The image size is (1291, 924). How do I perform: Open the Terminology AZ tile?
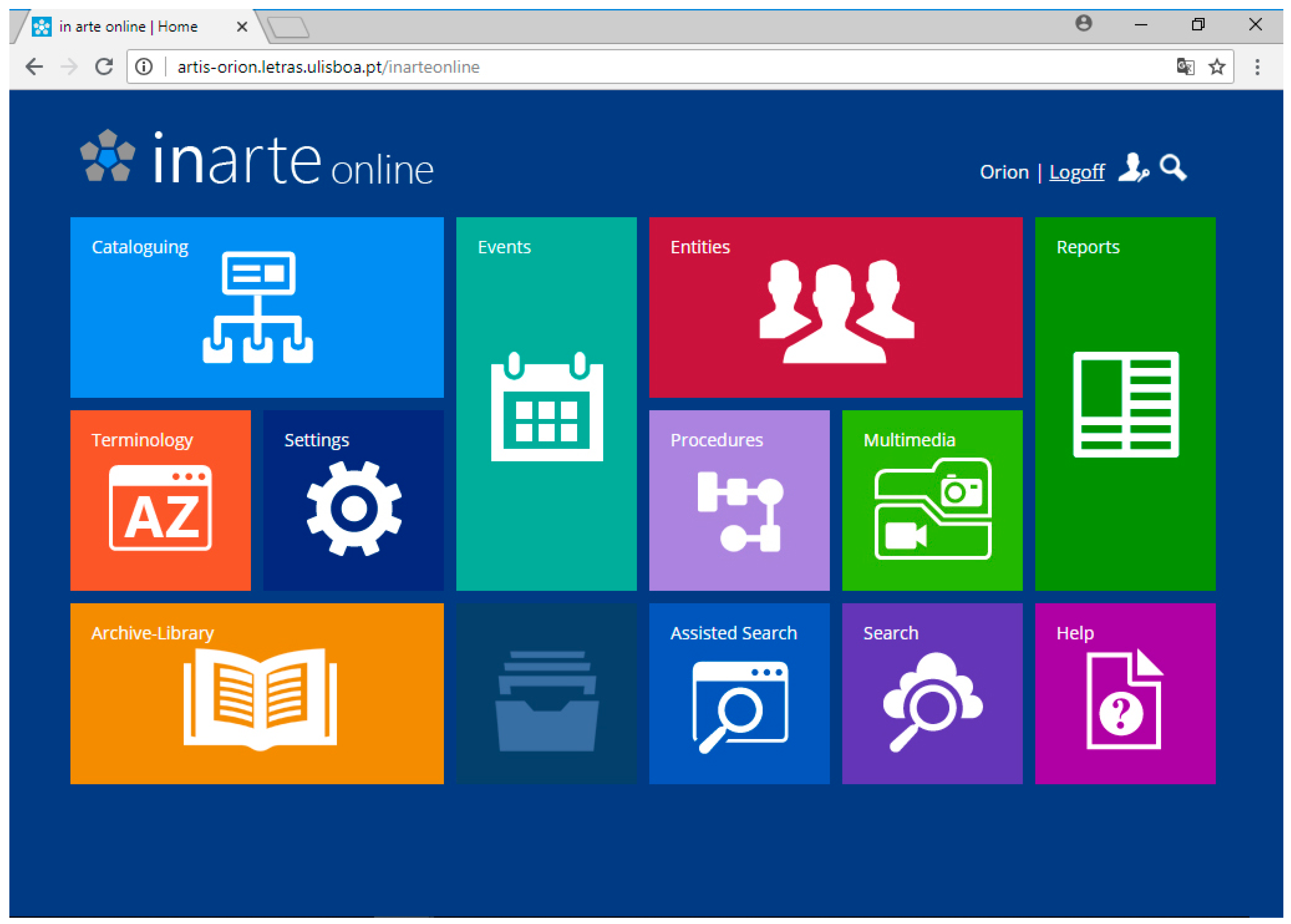(160, 500)
